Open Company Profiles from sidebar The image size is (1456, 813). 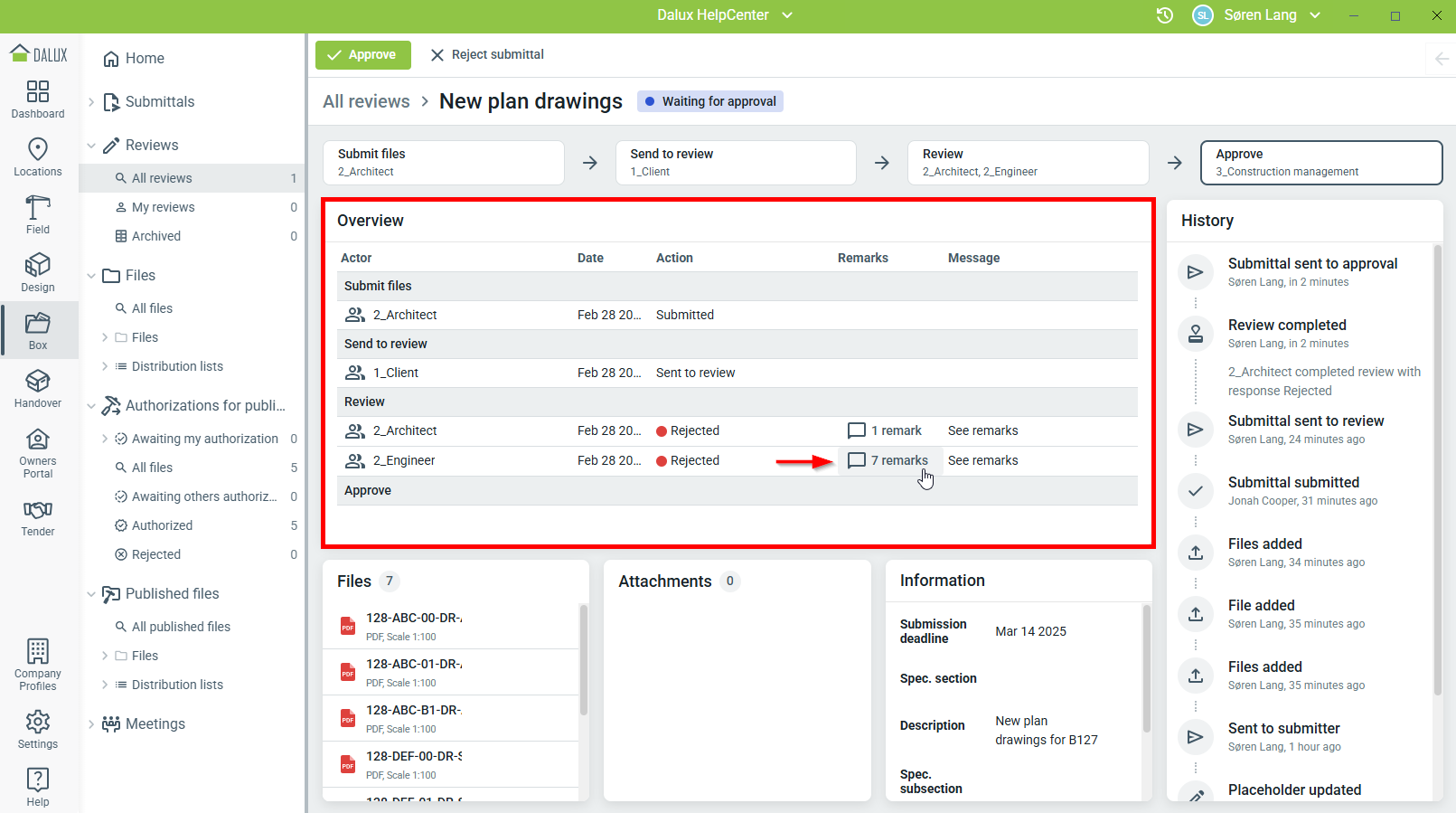coord(38,665)
